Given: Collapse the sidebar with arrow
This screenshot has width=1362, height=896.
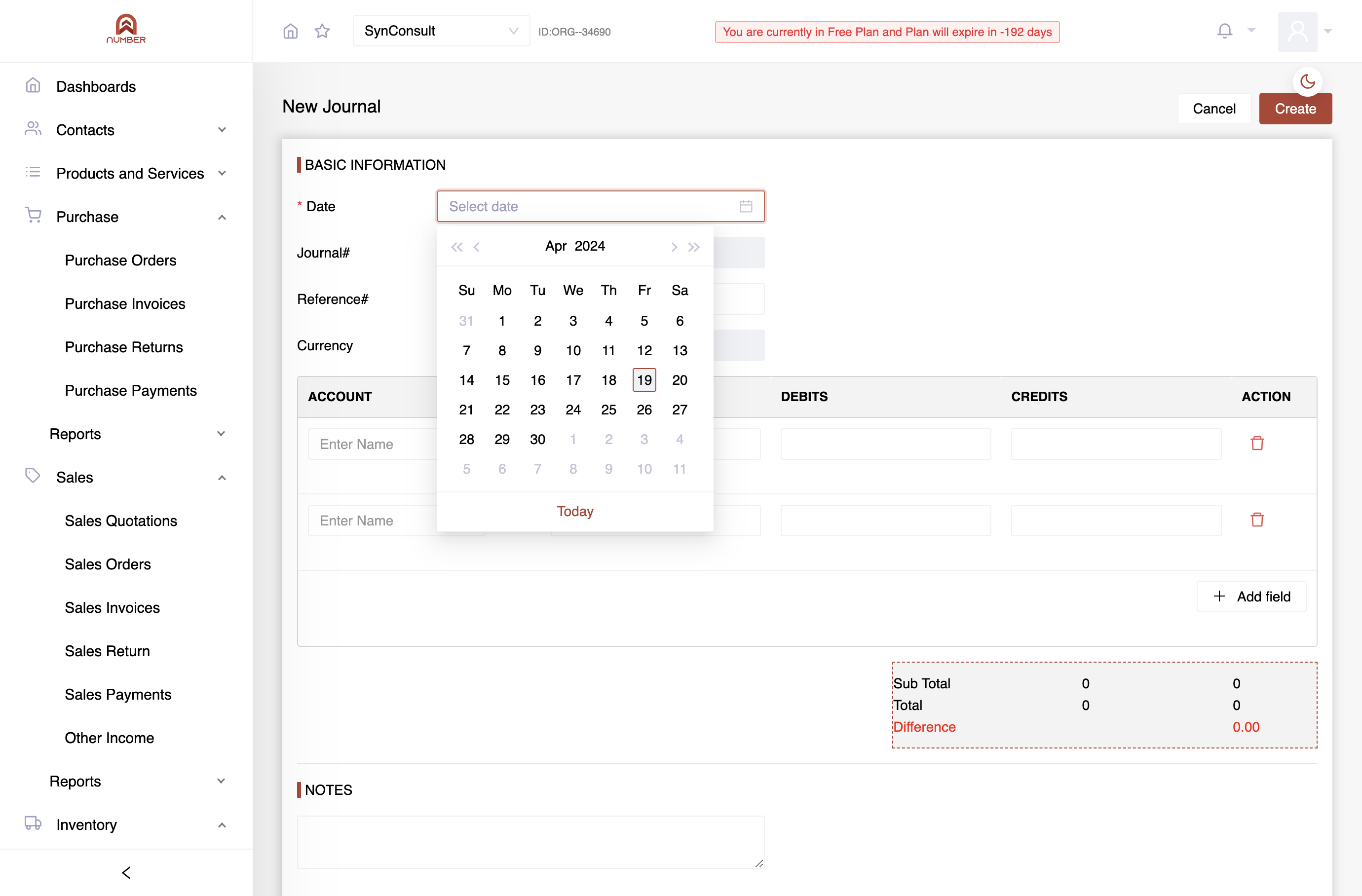Looking at the screenshot, I should point(126,872).
